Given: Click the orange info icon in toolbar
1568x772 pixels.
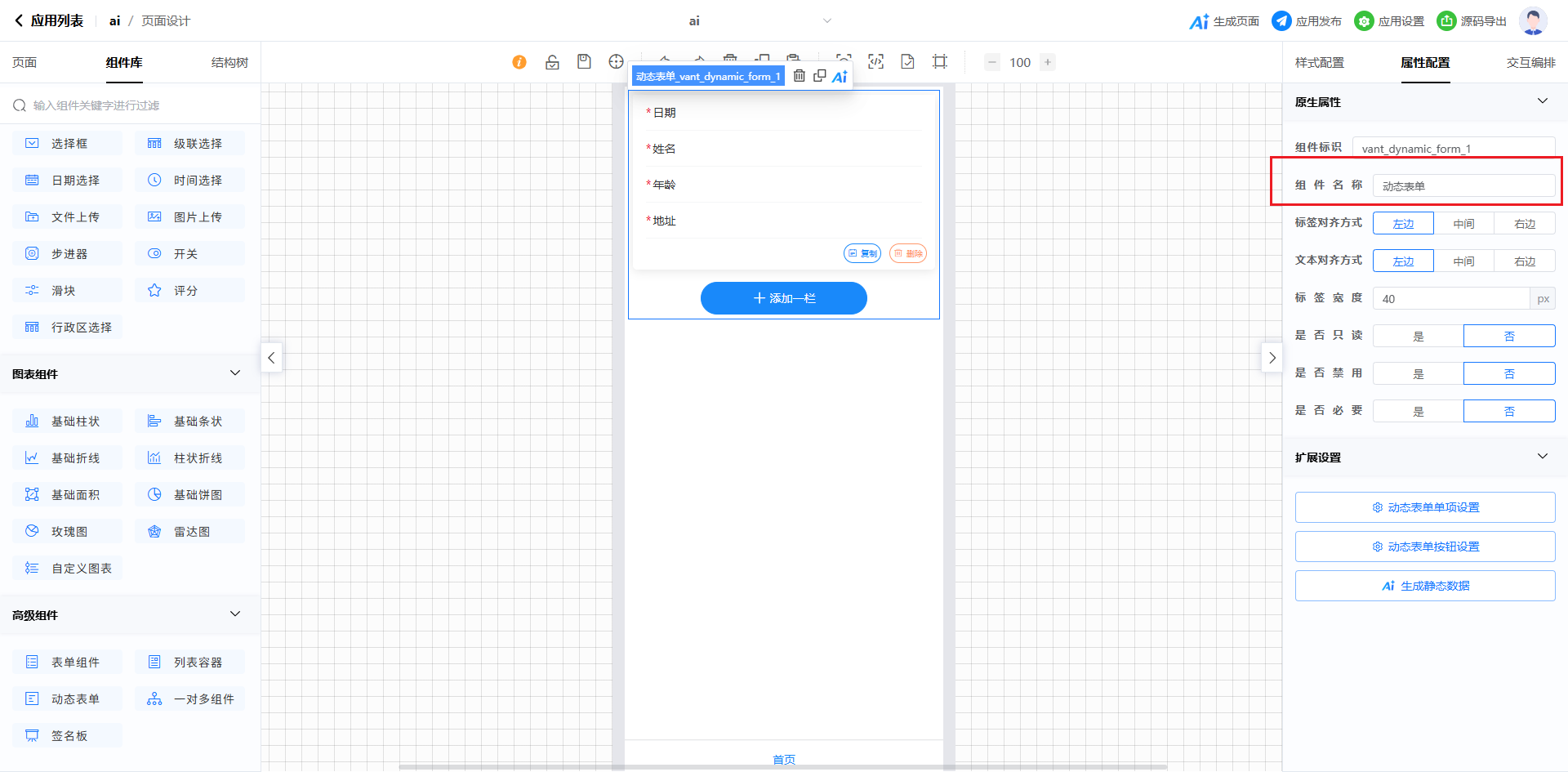Looking at the screenshot, I should 519,62.
